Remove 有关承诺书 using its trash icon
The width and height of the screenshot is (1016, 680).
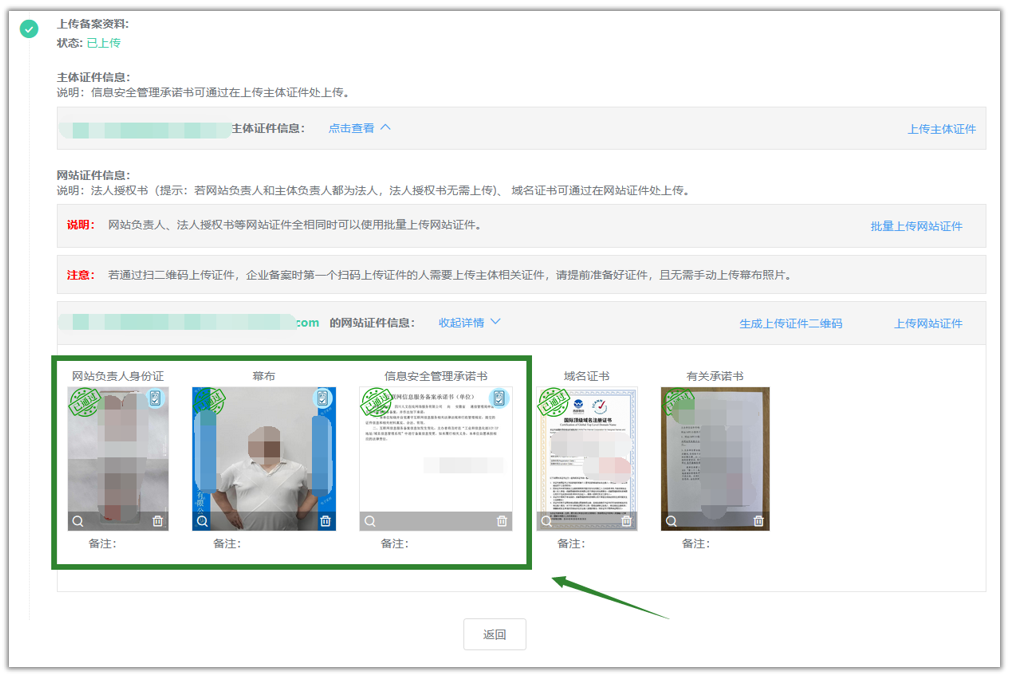pyautogui.click(x=759, y=521)
